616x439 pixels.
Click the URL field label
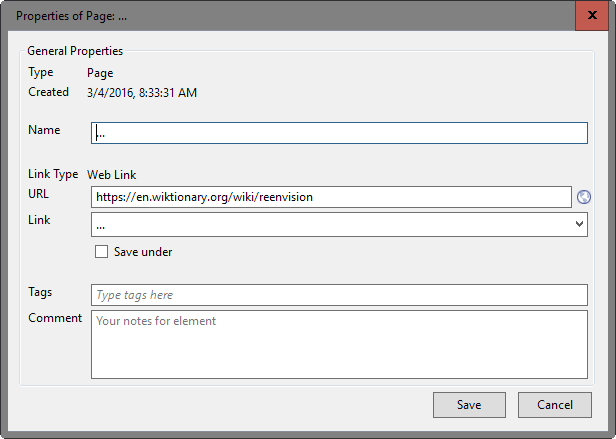coord(39,193)
